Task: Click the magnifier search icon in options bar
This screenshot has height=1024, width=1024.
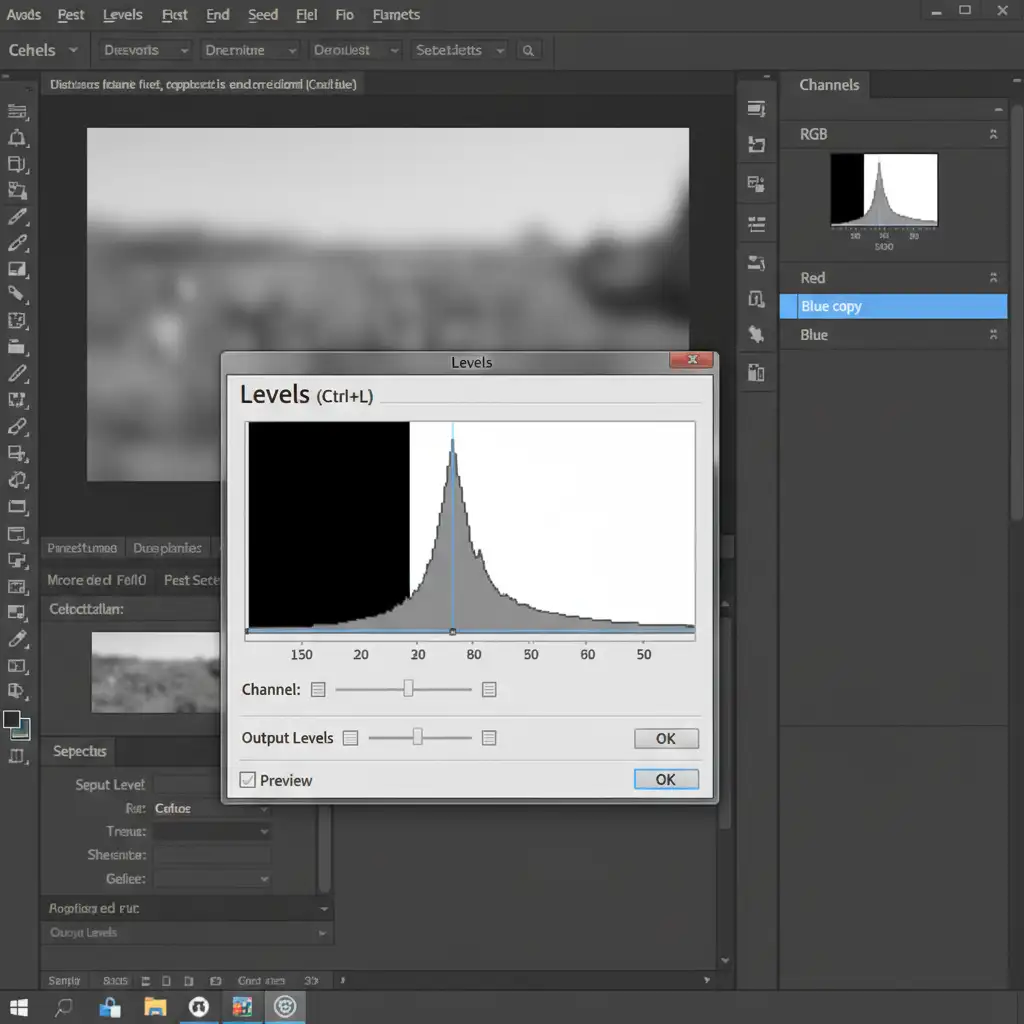Action: (528, 50)
